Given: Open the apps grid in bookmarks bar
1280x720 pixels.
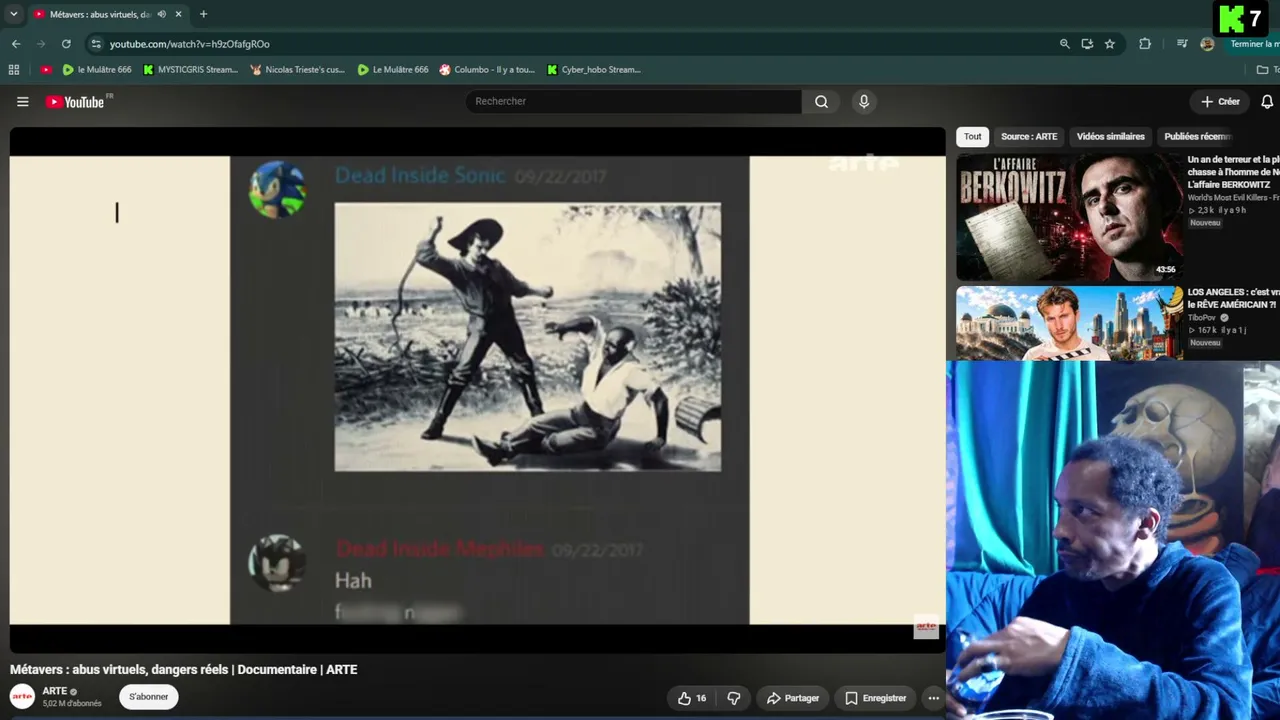Looking at the screenshot, I should [x=14, y=70].
